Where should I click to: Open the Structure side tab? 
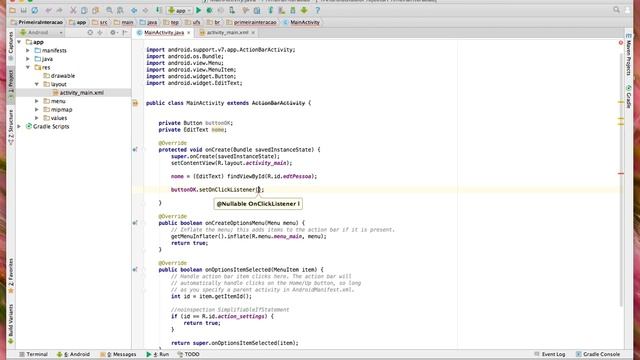click(x=11, y=127)
